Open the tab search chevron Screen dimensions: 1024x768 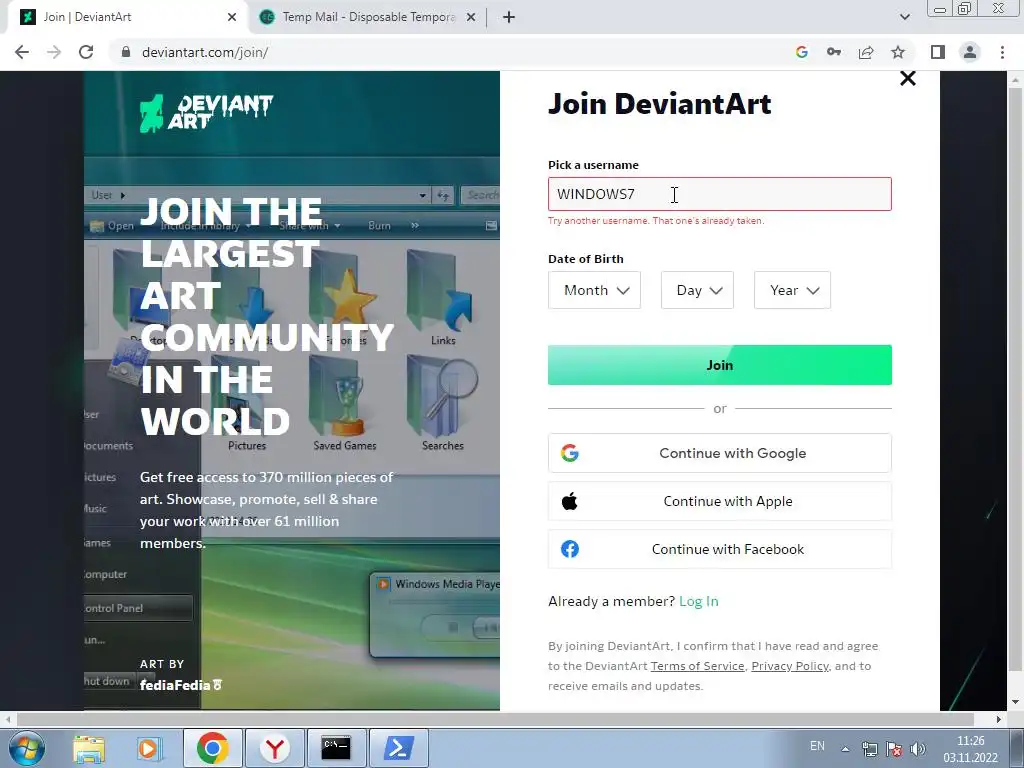point(904,17)
